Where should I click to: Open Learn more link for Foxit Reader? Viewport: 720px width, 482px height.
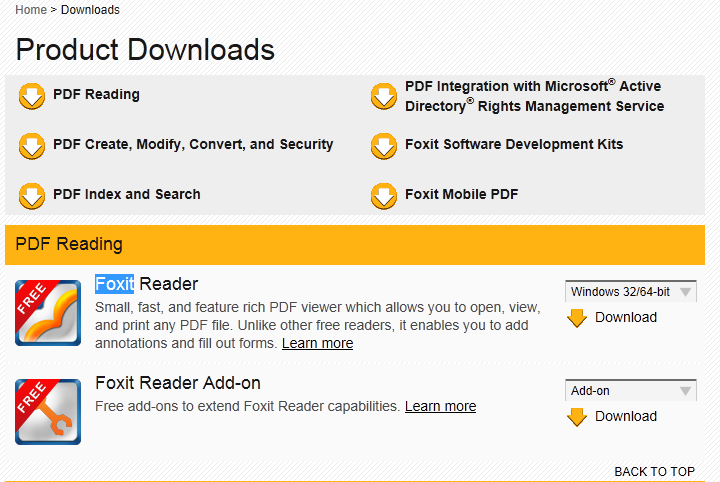pyautogui.click(x=317, y=343)
